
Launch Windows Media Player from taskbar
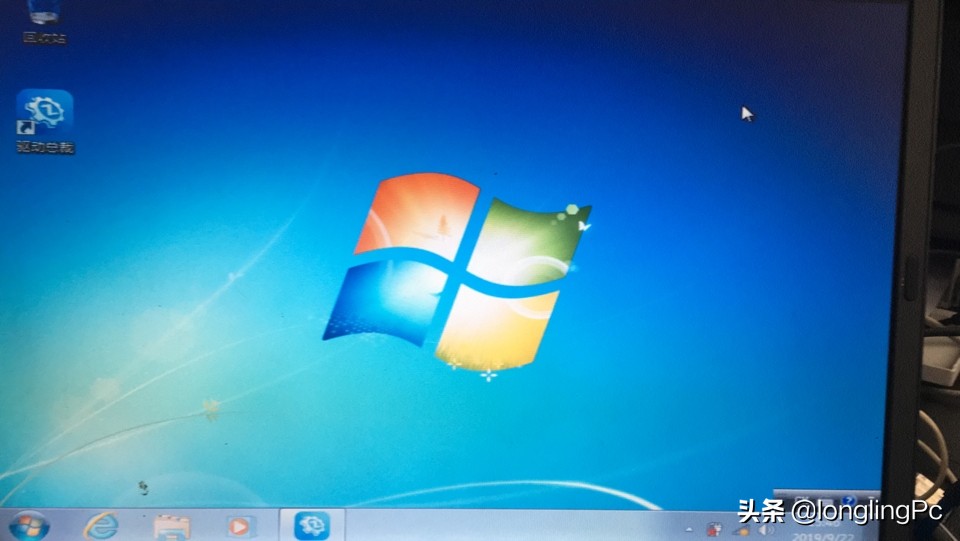point(239,526)
